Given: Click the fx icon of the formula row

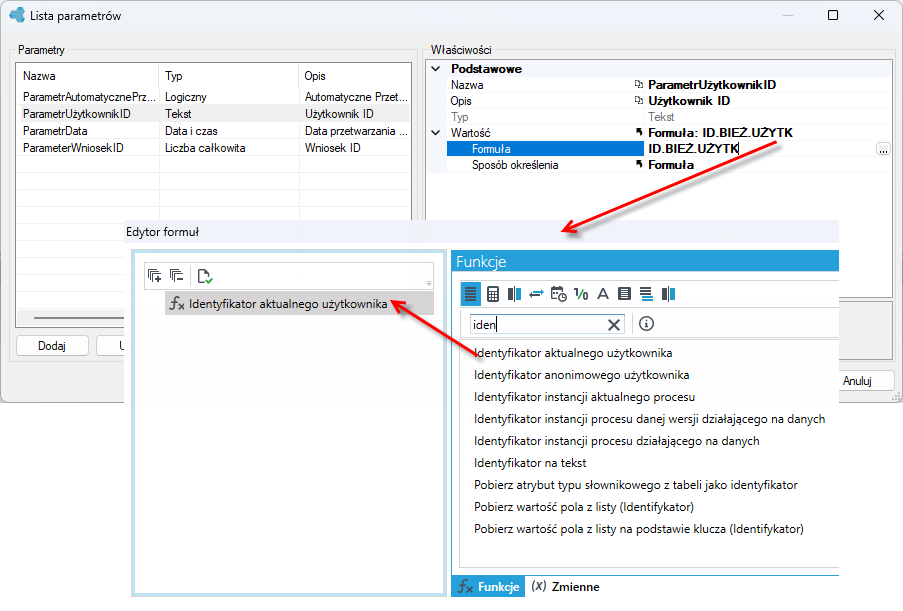Looking at the screenshot, I should pyautogui.click(x=177, y=303).
